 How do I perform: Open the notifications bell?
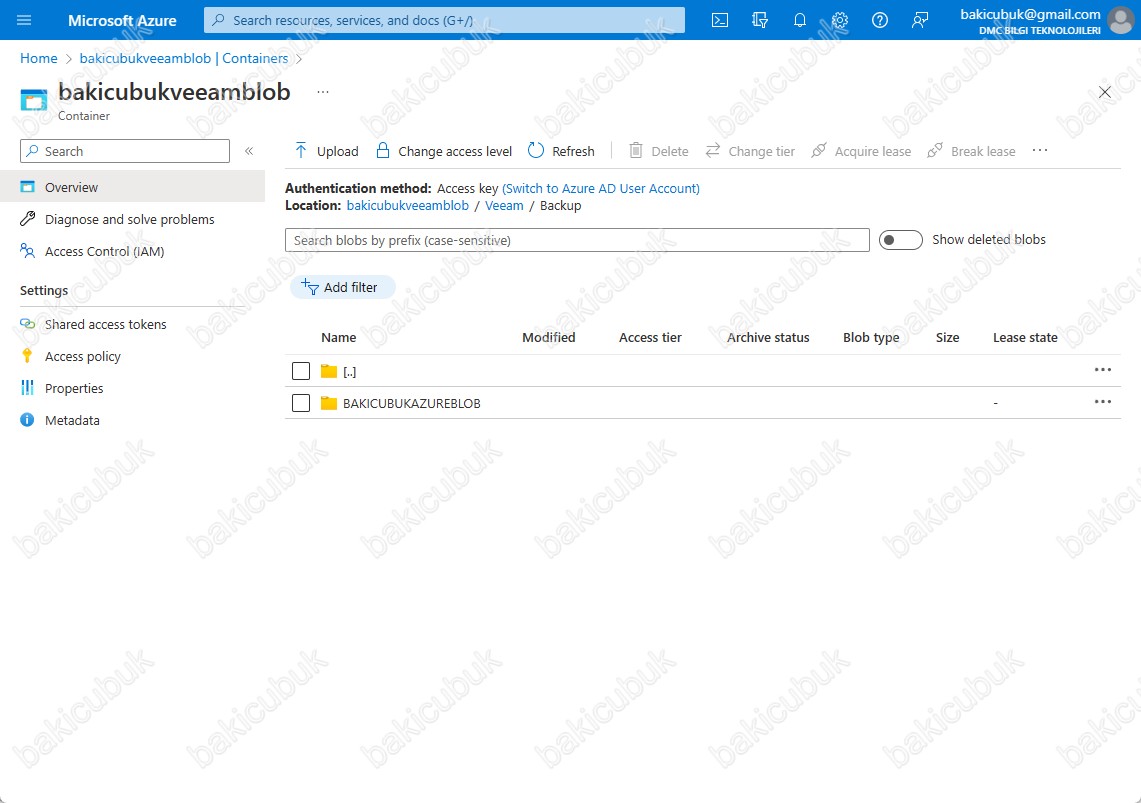800,20
